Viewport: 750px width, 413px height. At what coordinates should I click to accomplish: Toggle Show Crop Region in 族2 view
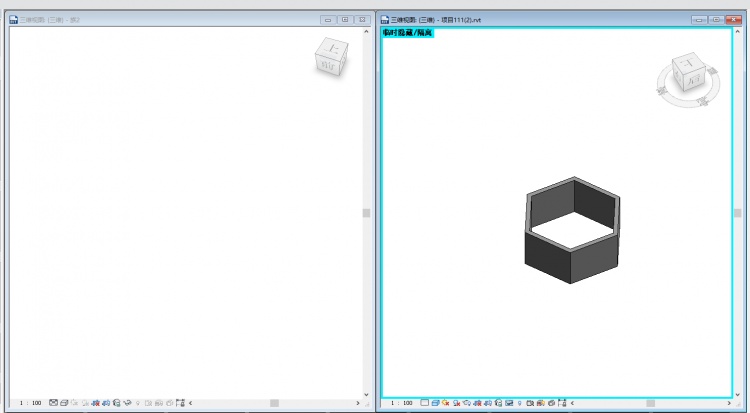pos(106,403)
